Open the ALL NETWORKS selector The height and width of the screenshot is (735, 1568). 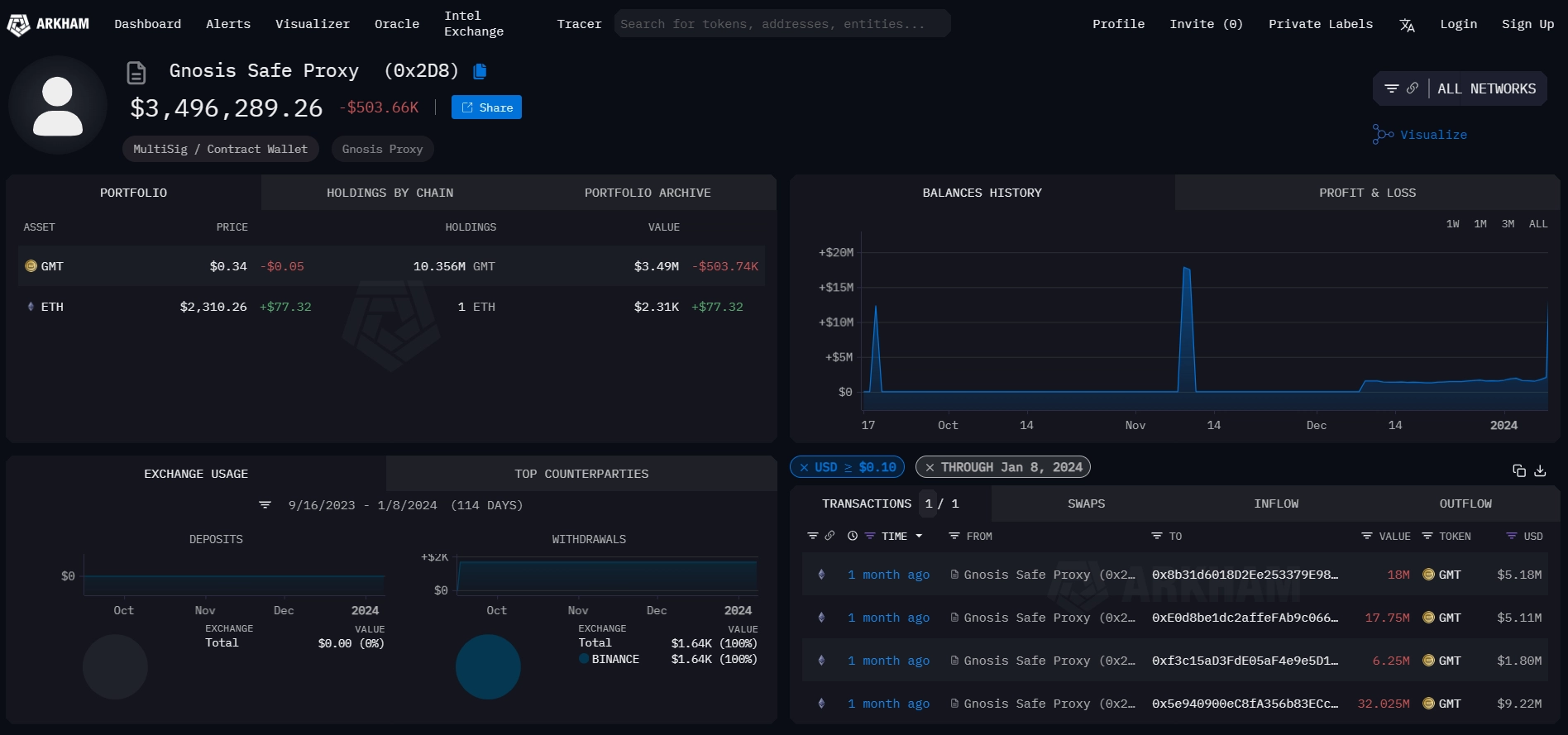[1486, 88]
